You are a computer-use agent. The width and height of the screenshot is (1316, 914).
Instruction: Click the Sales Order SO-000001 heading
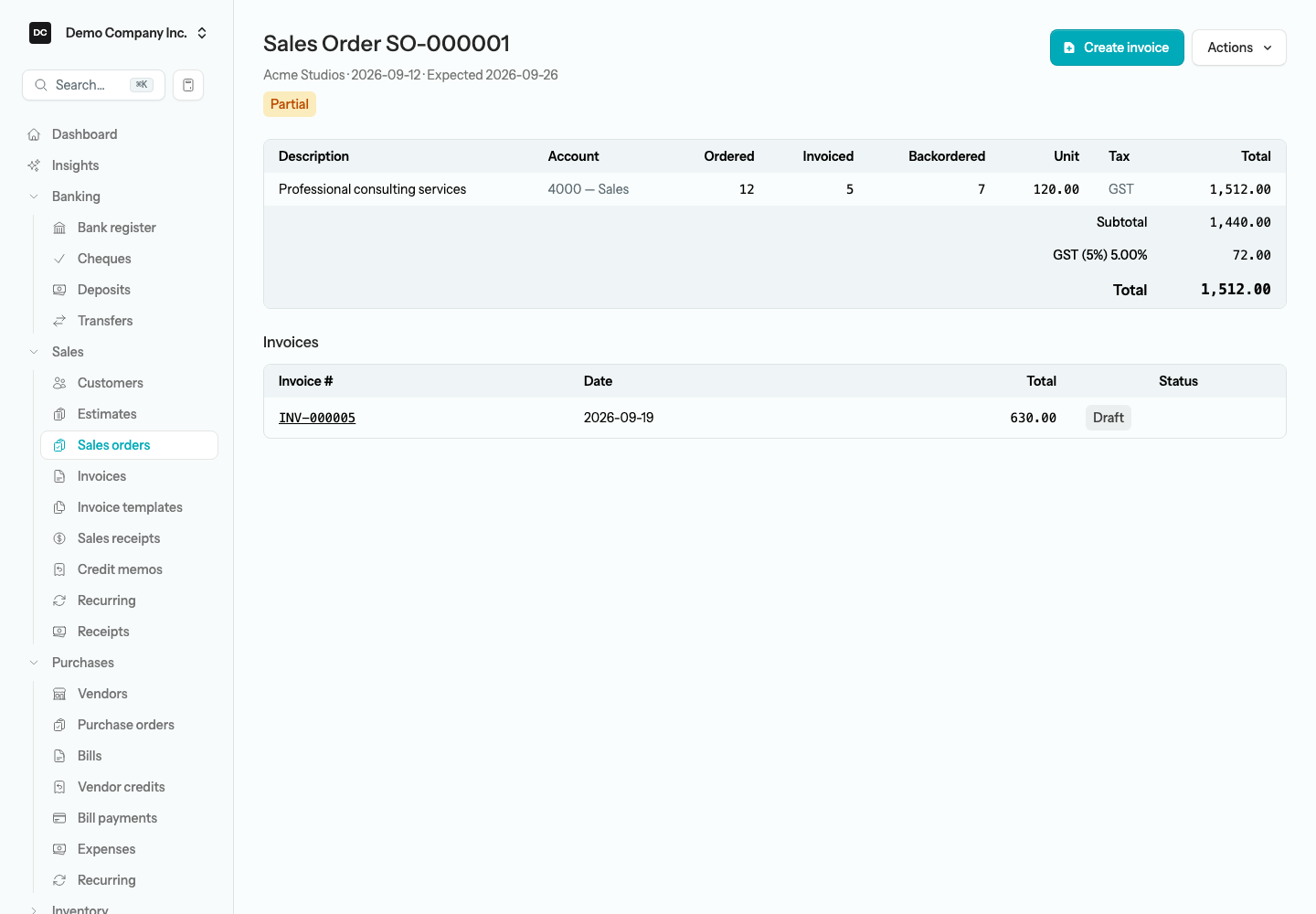point(387,44)
